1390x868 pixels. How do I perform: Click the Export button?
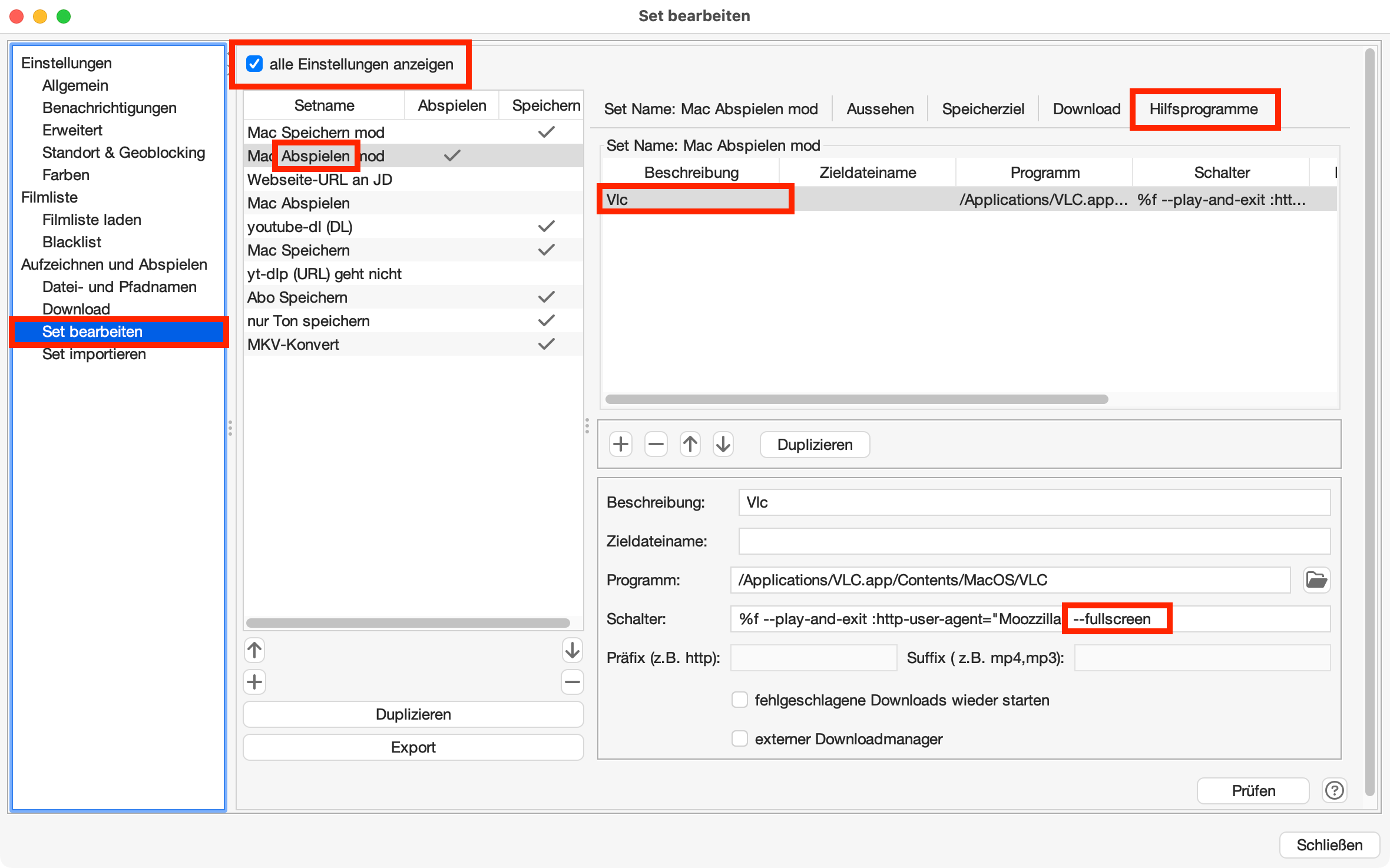click(413, 747)
